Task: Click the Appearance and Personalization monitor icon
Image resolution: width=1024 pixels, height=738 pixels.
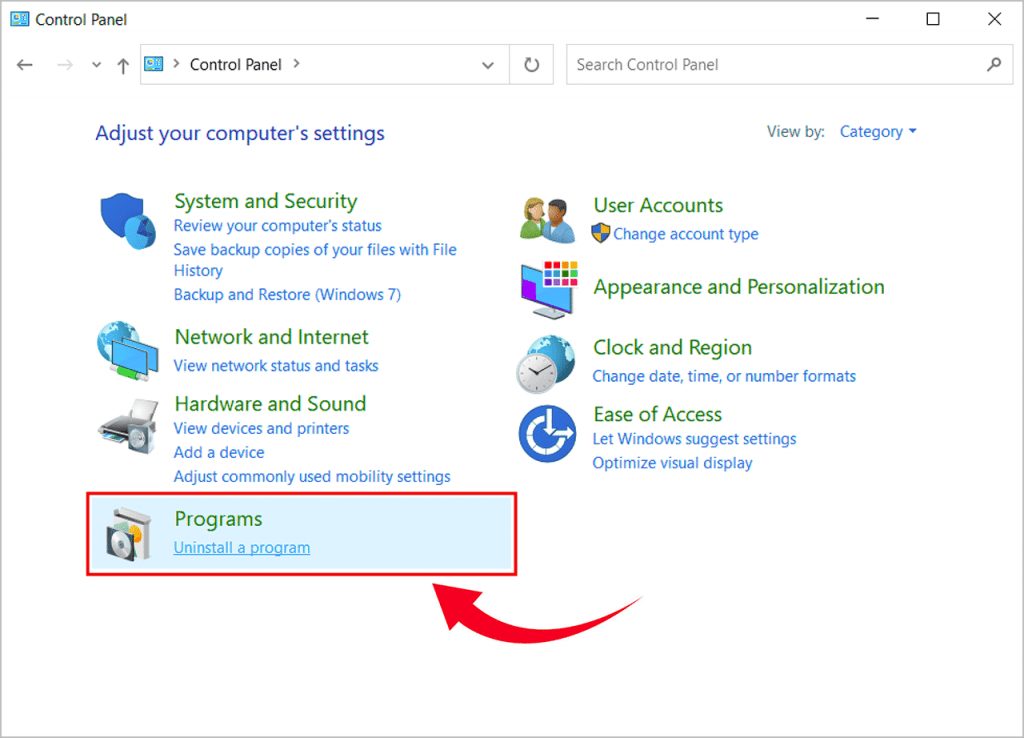Action: 549,289
